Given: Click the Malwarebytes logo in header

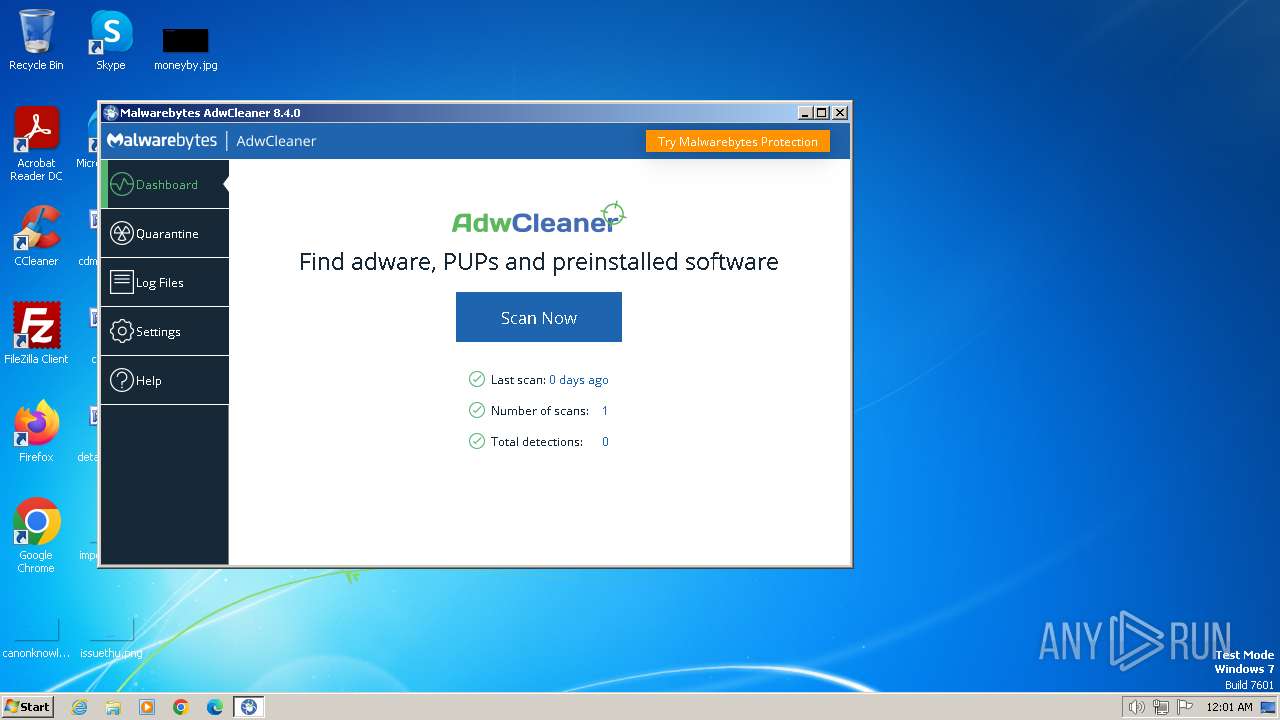Looking at the screenshot, I should point(162,140).
